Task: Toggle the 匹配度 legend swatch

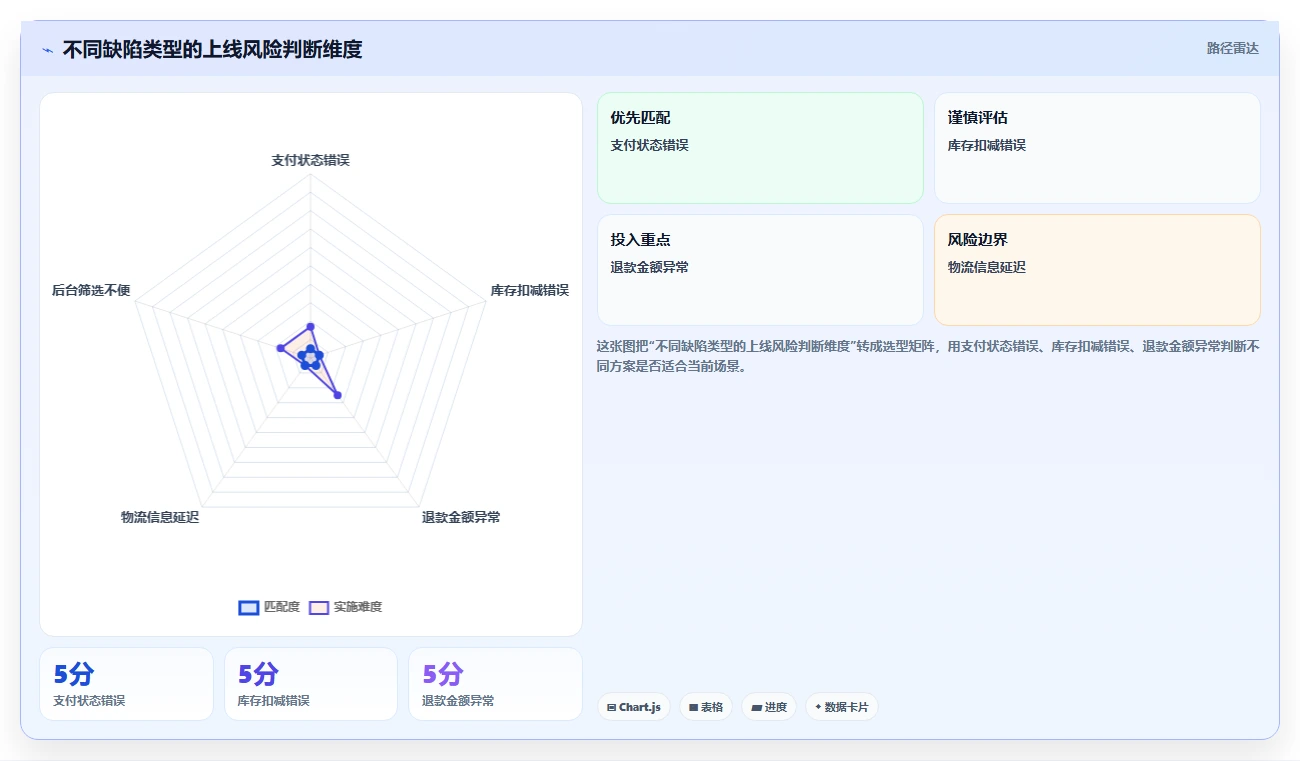Action: click(x=248, y=607)
